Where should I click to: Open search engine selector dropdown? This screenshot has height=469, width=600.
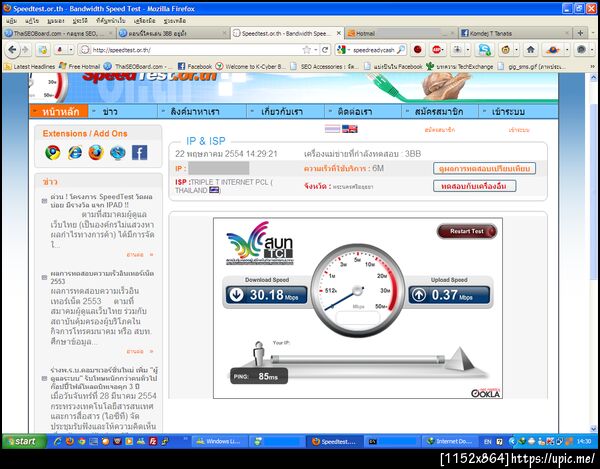tap(344, 50)
